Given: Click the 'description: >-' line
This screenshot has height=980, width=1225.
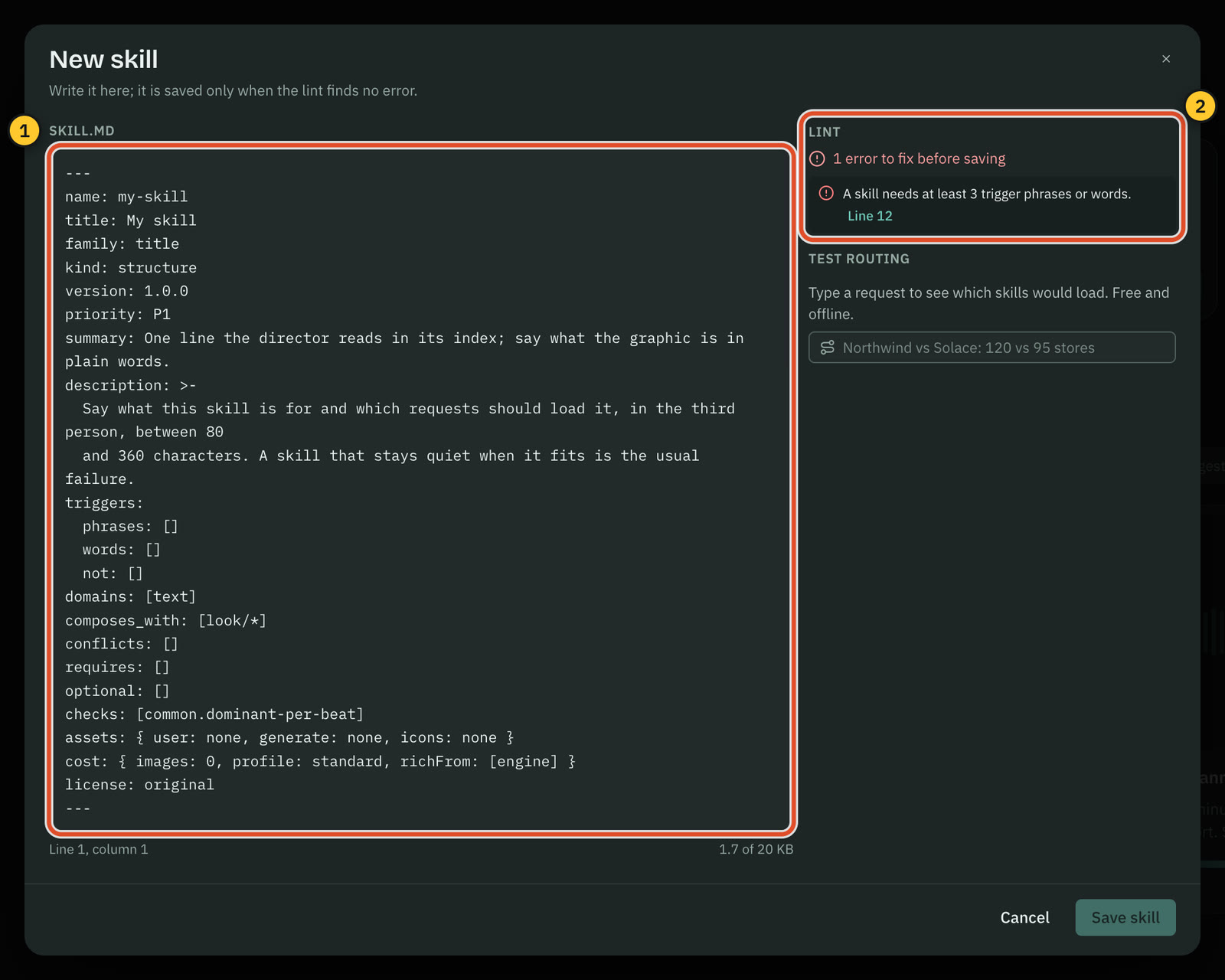Looking at the screenshot, I should tap(131, 385).
